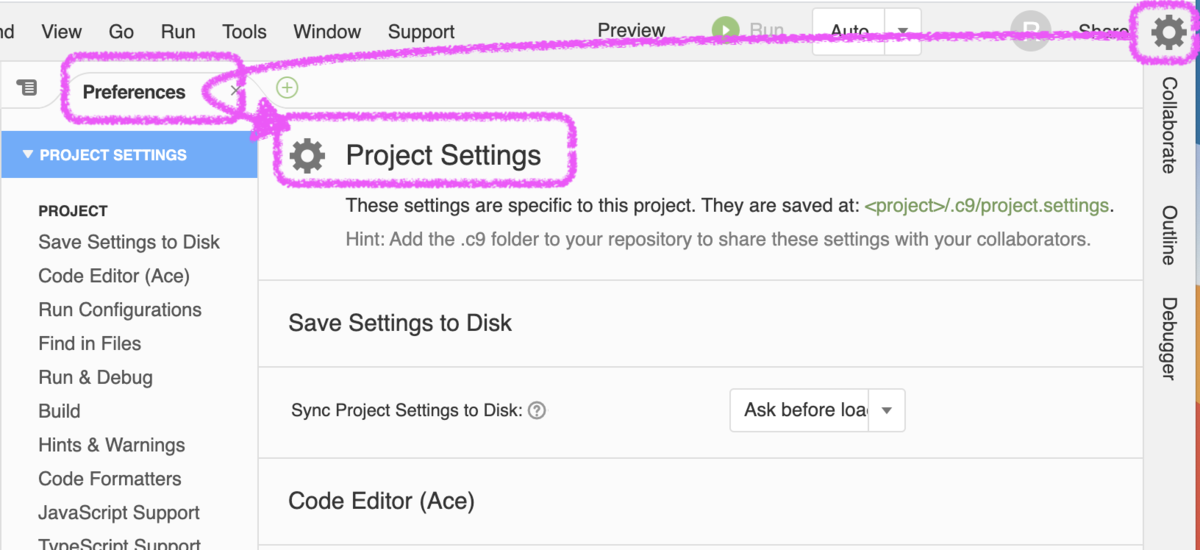Click the user avatar icon
The image size is (1200, 550).
point(1030,32)
